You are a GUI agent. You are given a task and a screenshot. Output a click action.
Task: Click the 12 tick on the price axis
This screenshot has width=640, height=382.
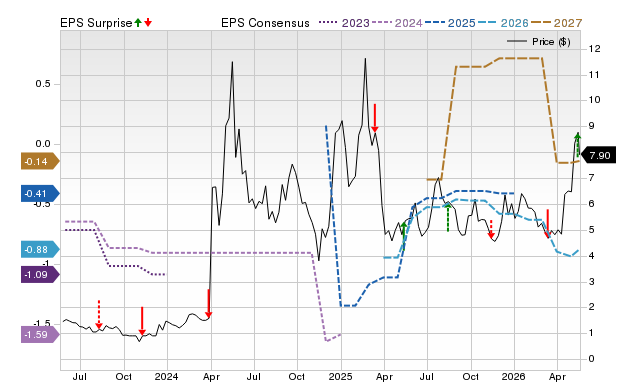(594, 49)
